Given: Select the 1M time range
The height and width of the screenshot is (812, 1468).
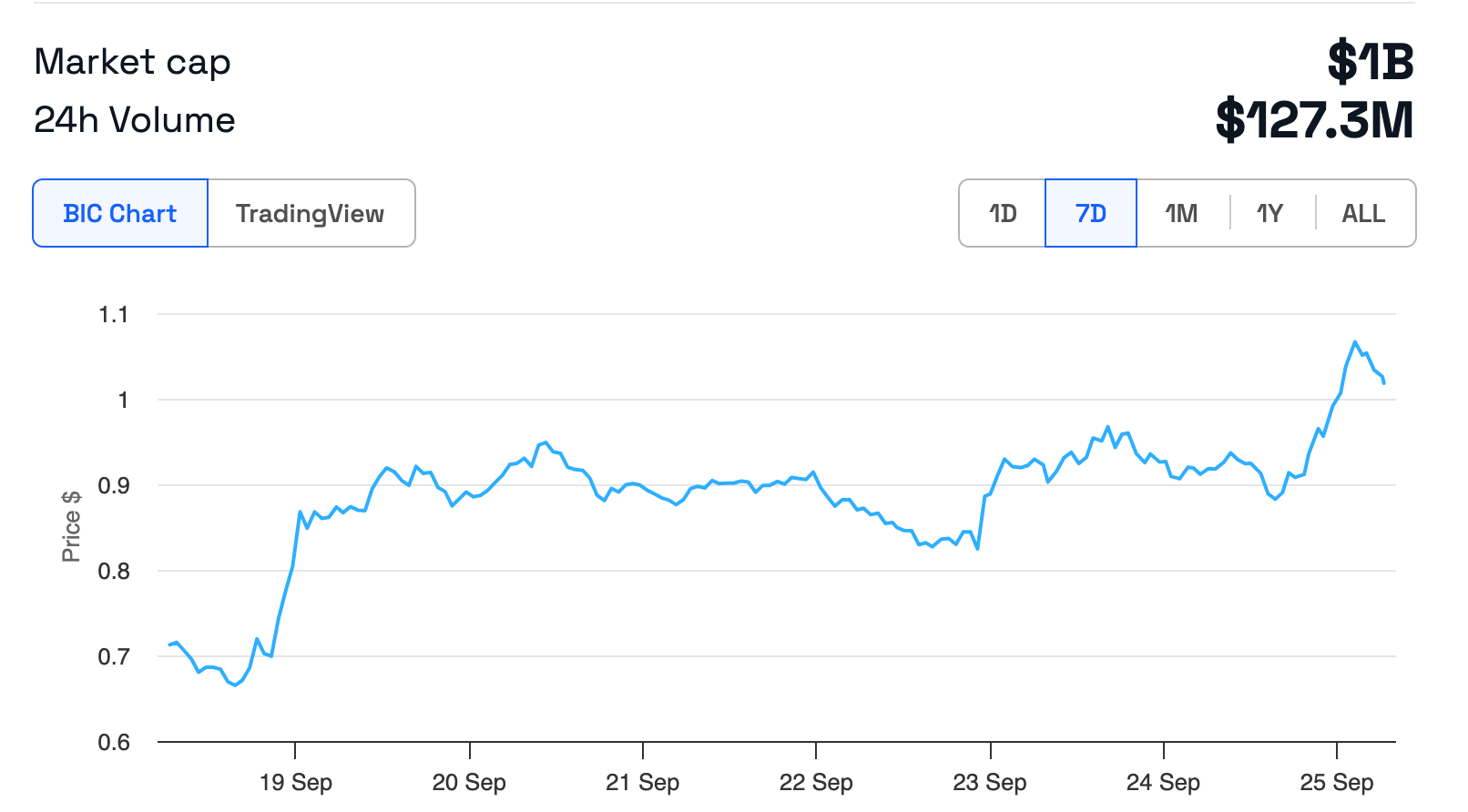Looking at the screenshot, I should [1182, 213].
